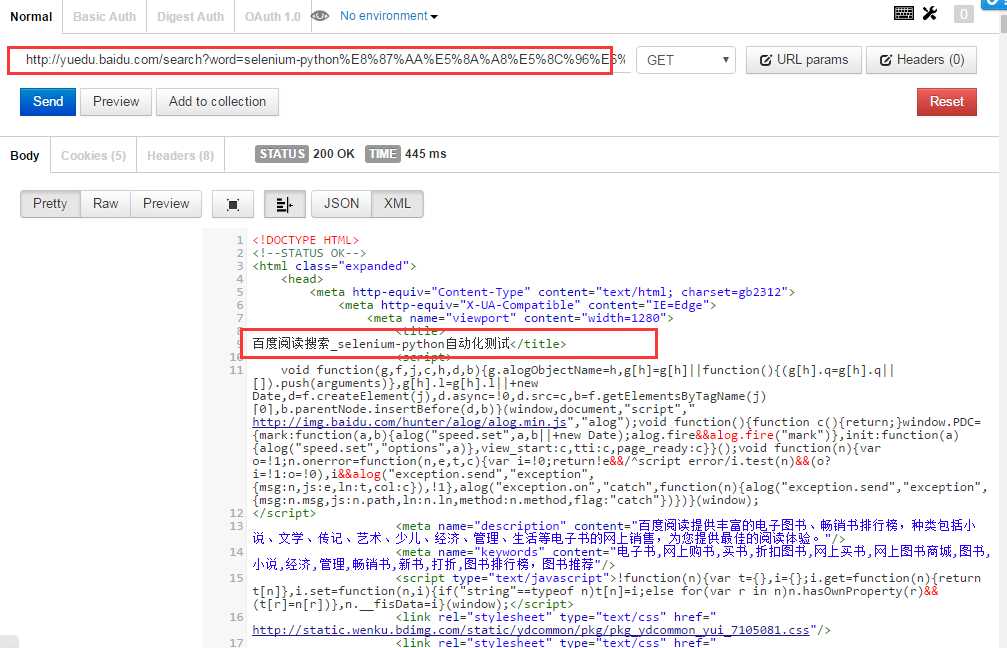The height and width of the screenshot is (648, 1007).
Task: Open the keyboard shortcuts icon
Action: pyautogui.click(x=904, y=13)
